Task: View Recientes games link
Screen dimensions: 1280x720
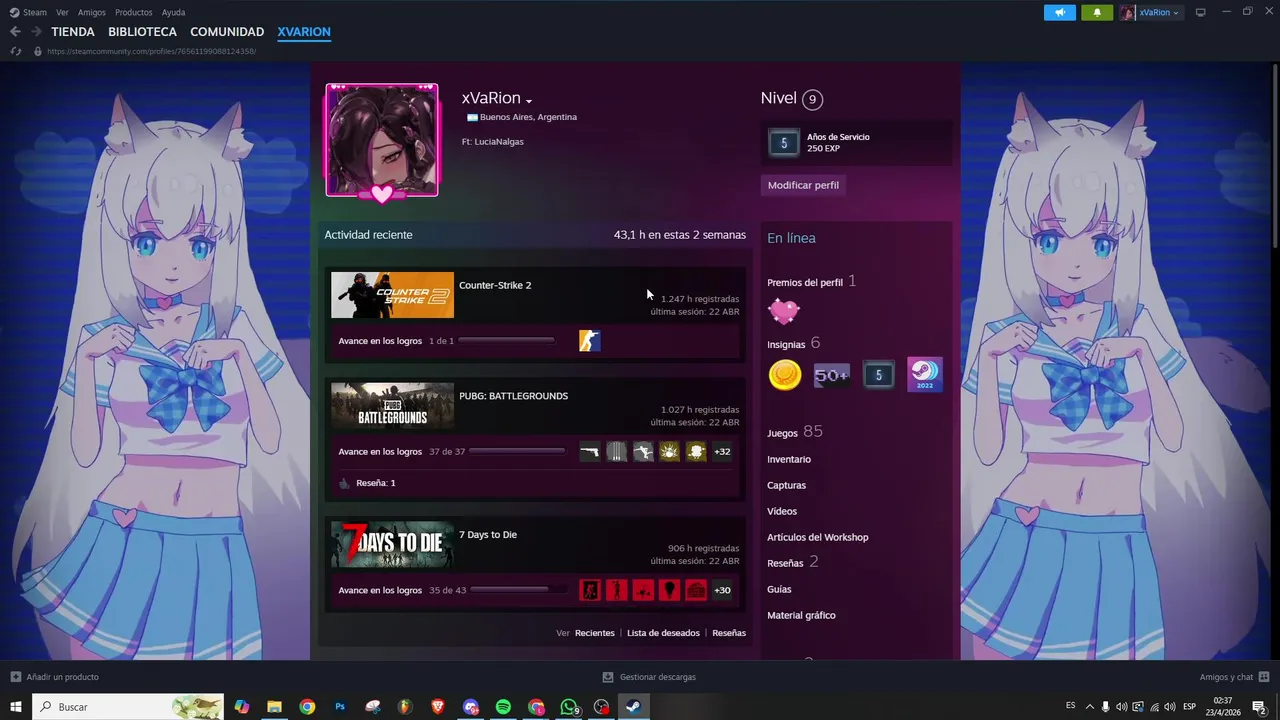Action: pos(595,633)
